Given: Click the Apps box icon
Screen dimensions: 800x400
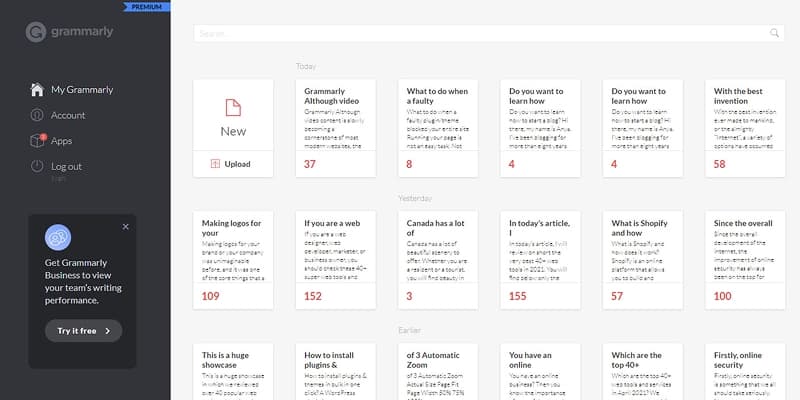Looking at the screenshot, I should 38,140.
